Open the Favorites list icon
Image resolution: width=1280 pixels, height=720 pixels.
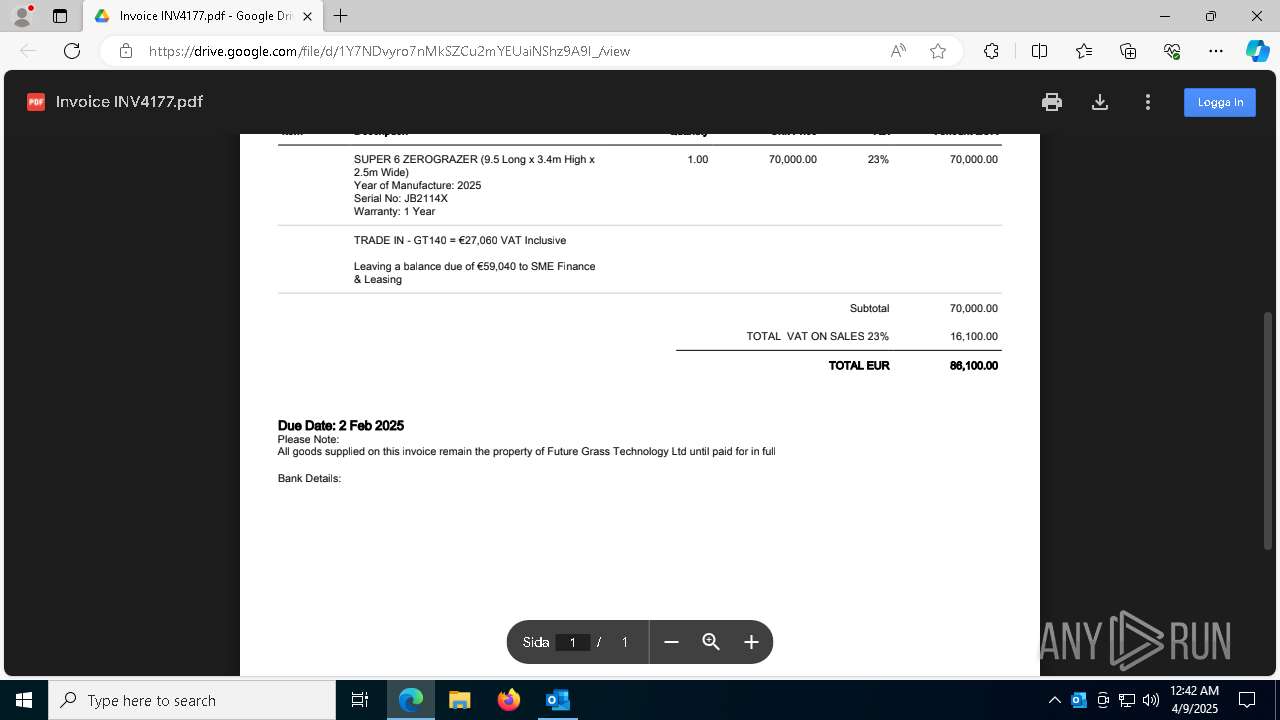[x=1084, y=51]
